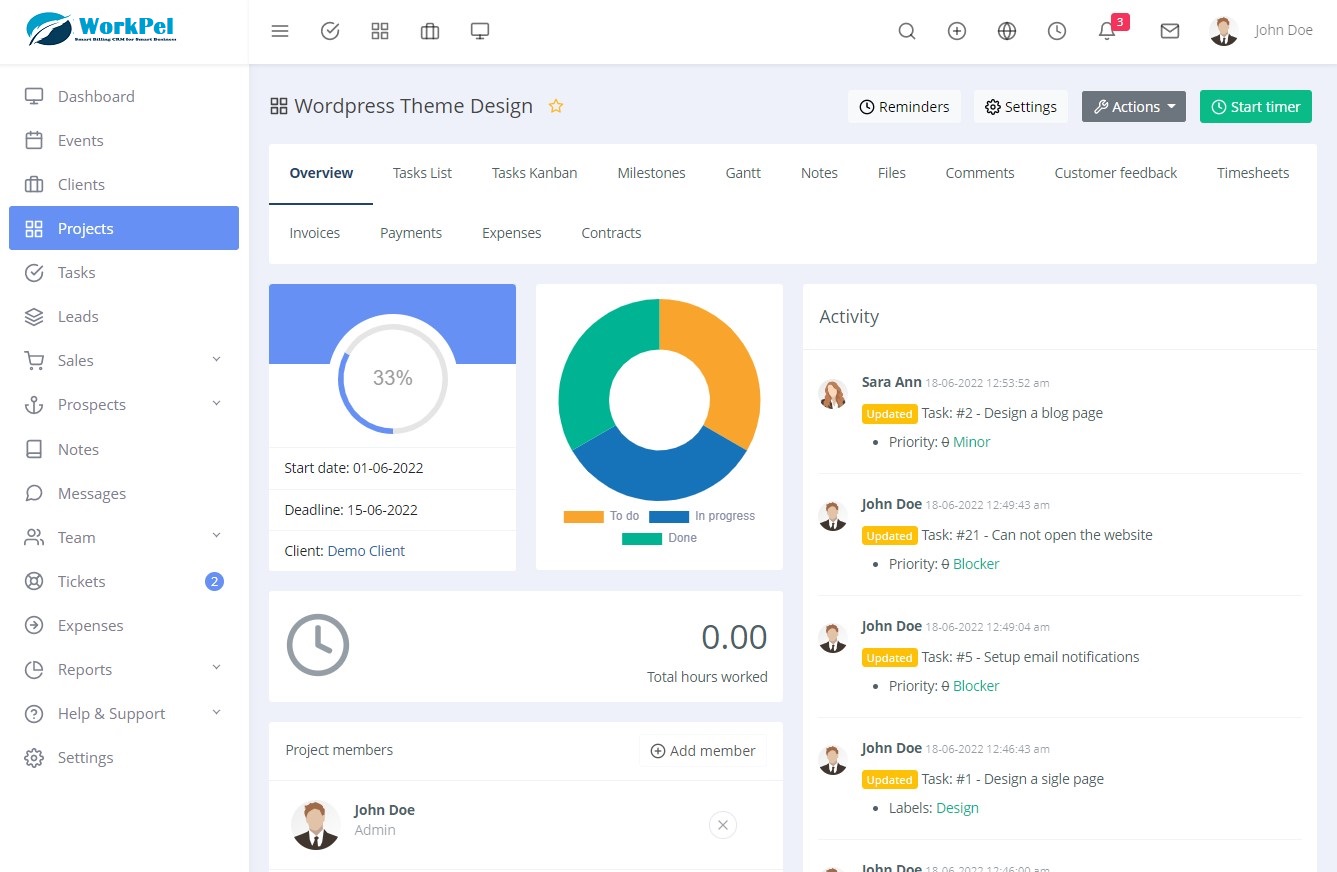Open the Gantt tab
Screen dimensions: 1337x872
743,173
